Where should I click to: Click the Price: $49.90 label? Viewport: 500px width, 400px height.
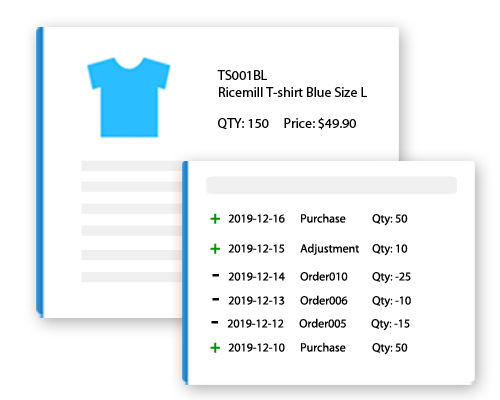coord(320,124)
